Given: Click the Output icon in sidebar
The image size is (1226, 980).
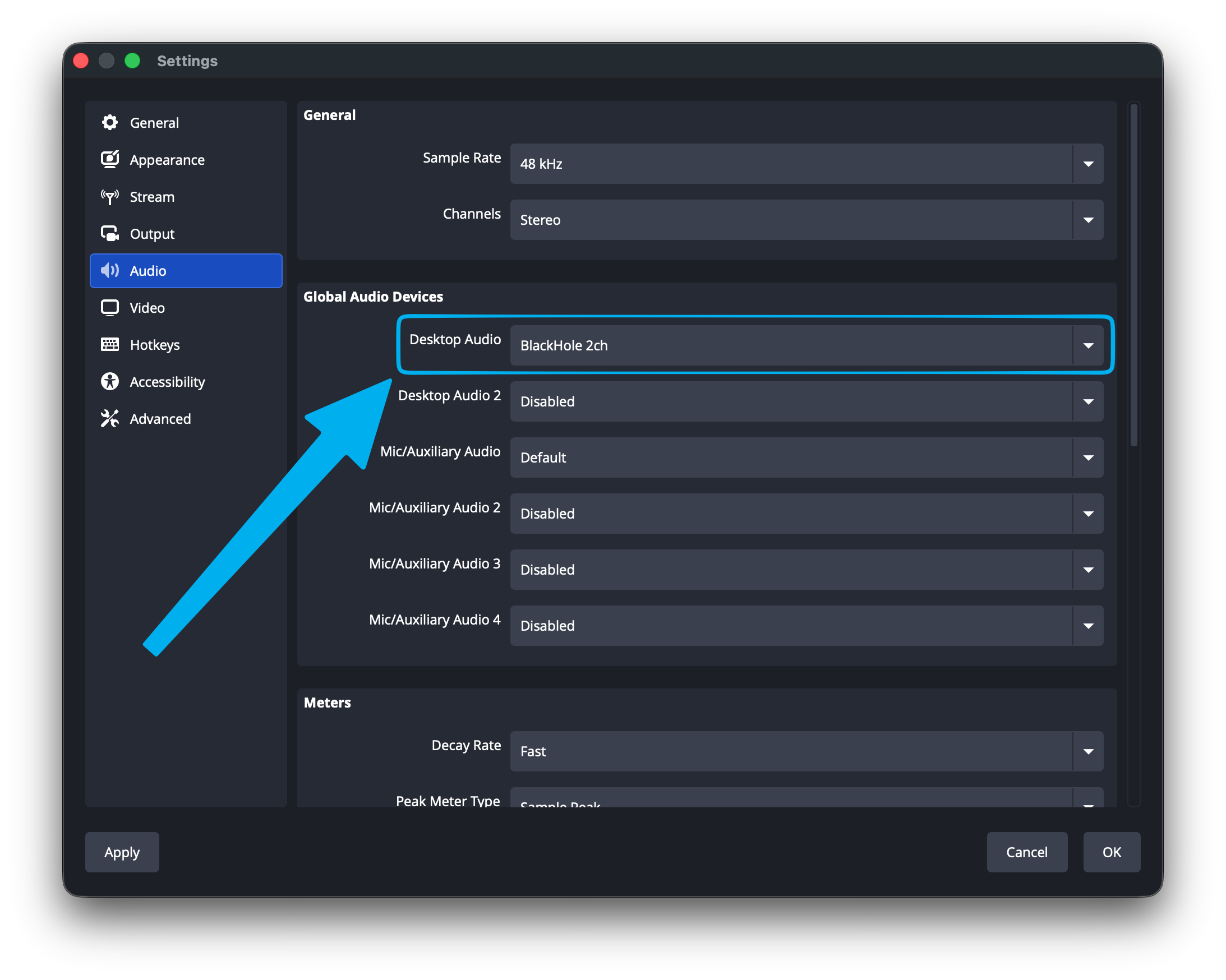Looking at the screenshot, I should (110, 234).
